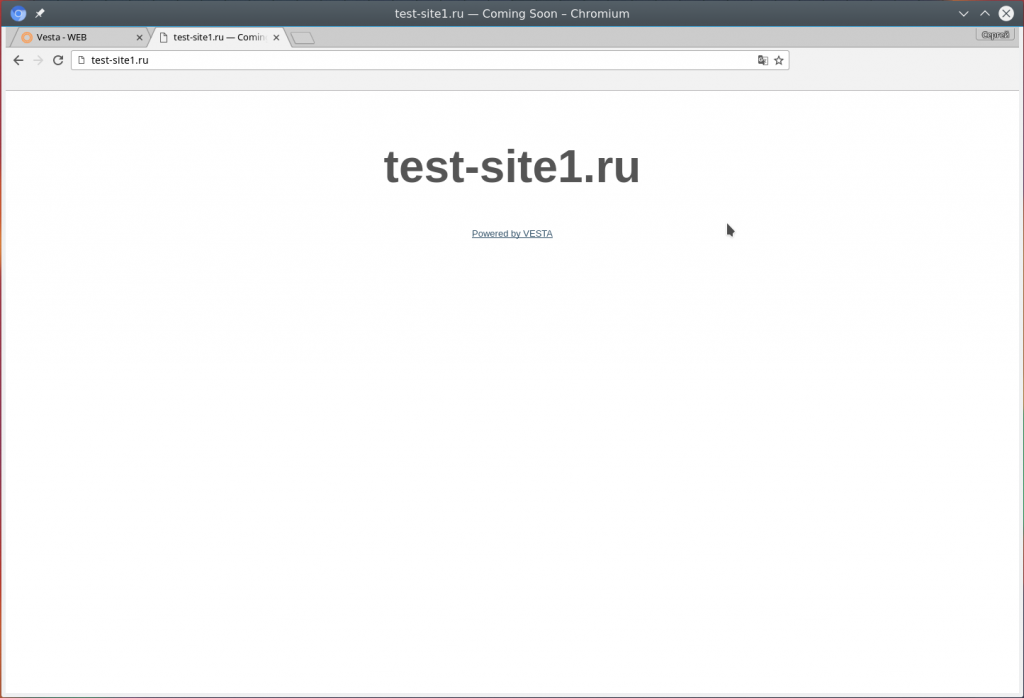Click the test-site1.ru heading text
Viewport: 1024px width, 698px height.
click(512, 167)
